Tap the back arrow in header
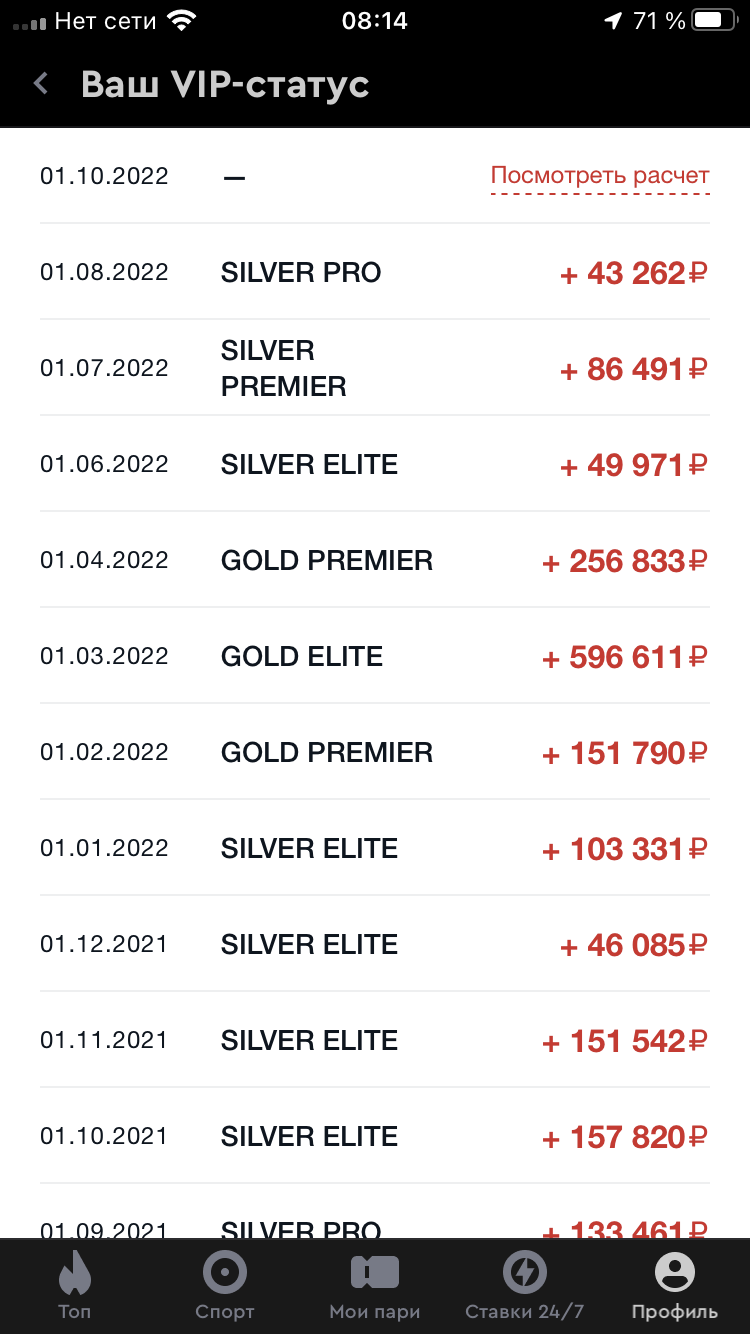 41,84
